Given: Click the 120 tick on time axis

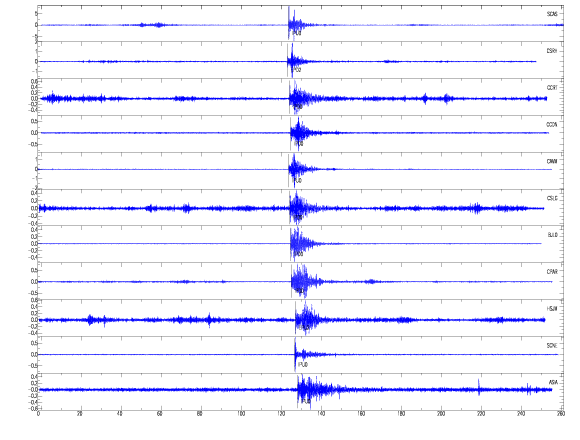Looking at the screenshot, I should tap(281, 414).
